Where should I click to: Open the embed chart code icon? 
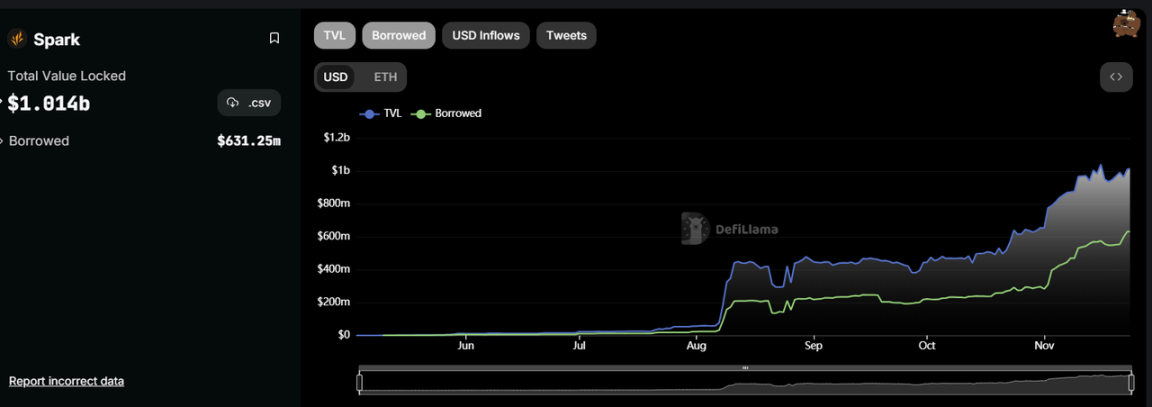tap(1116, 77)
